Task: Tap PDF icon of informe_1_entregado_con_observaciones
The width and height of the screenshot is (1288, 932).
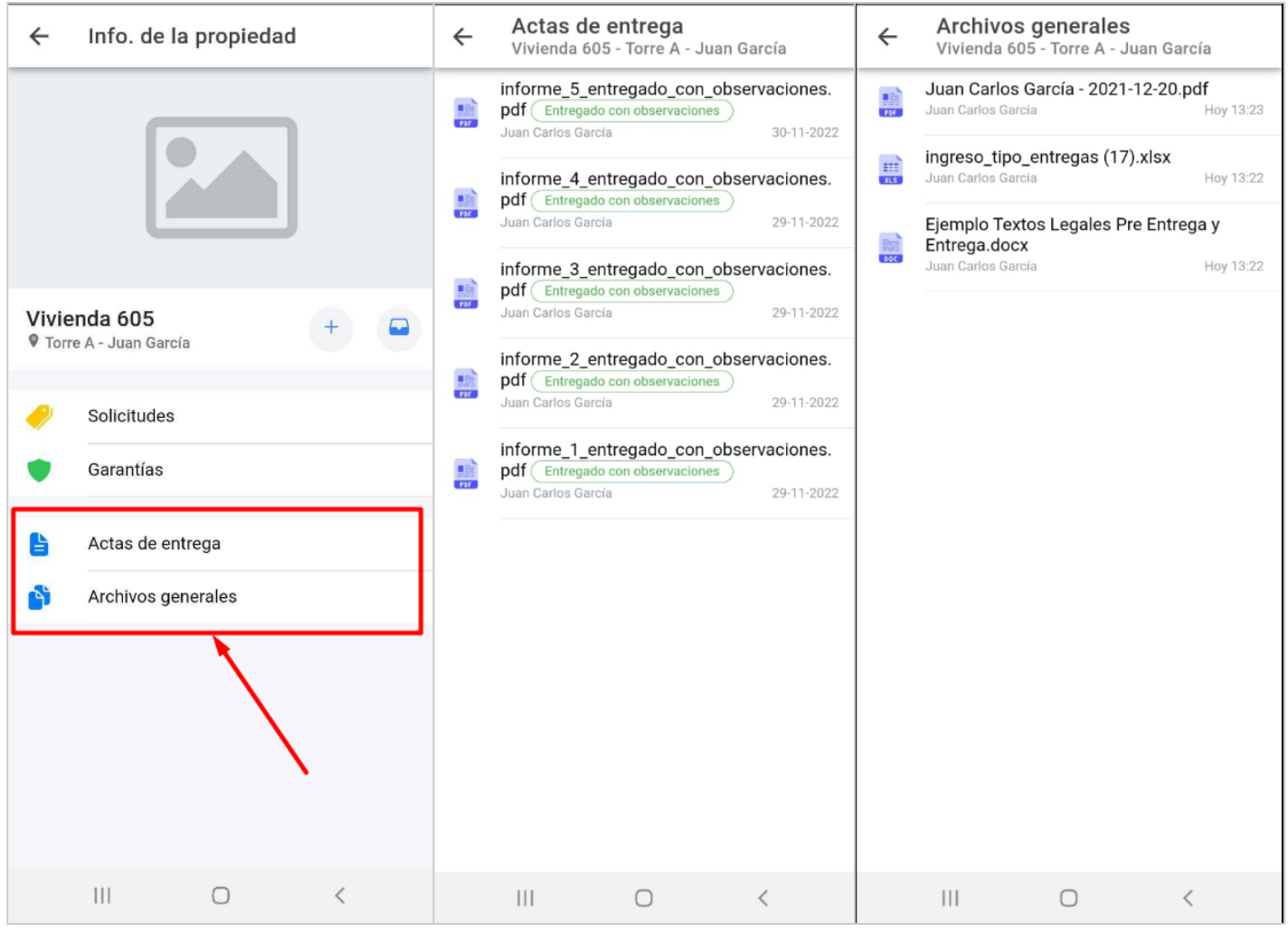Action: point(466,473)
